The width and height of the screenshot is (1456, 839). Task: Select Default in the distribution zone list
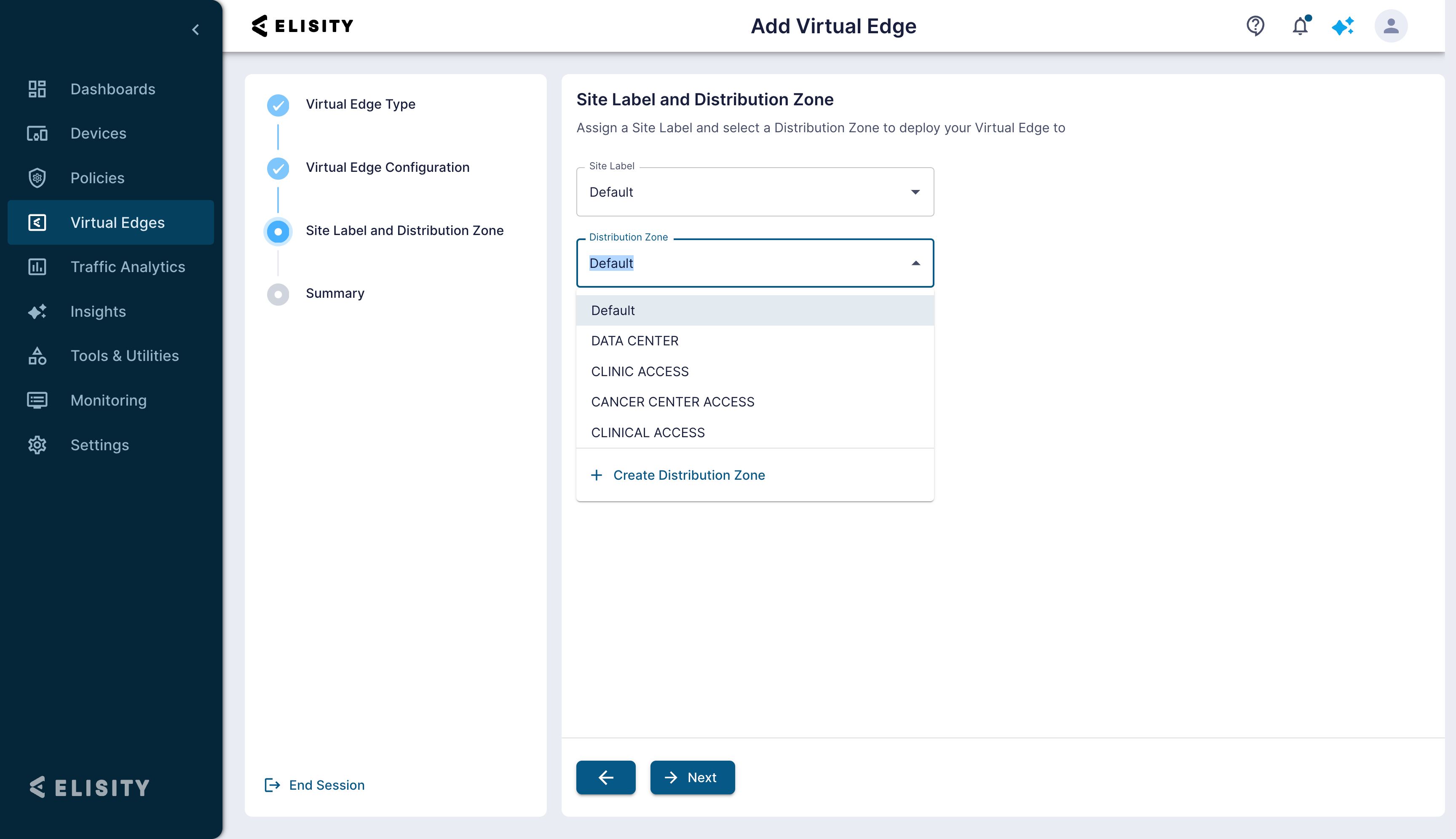755,310
